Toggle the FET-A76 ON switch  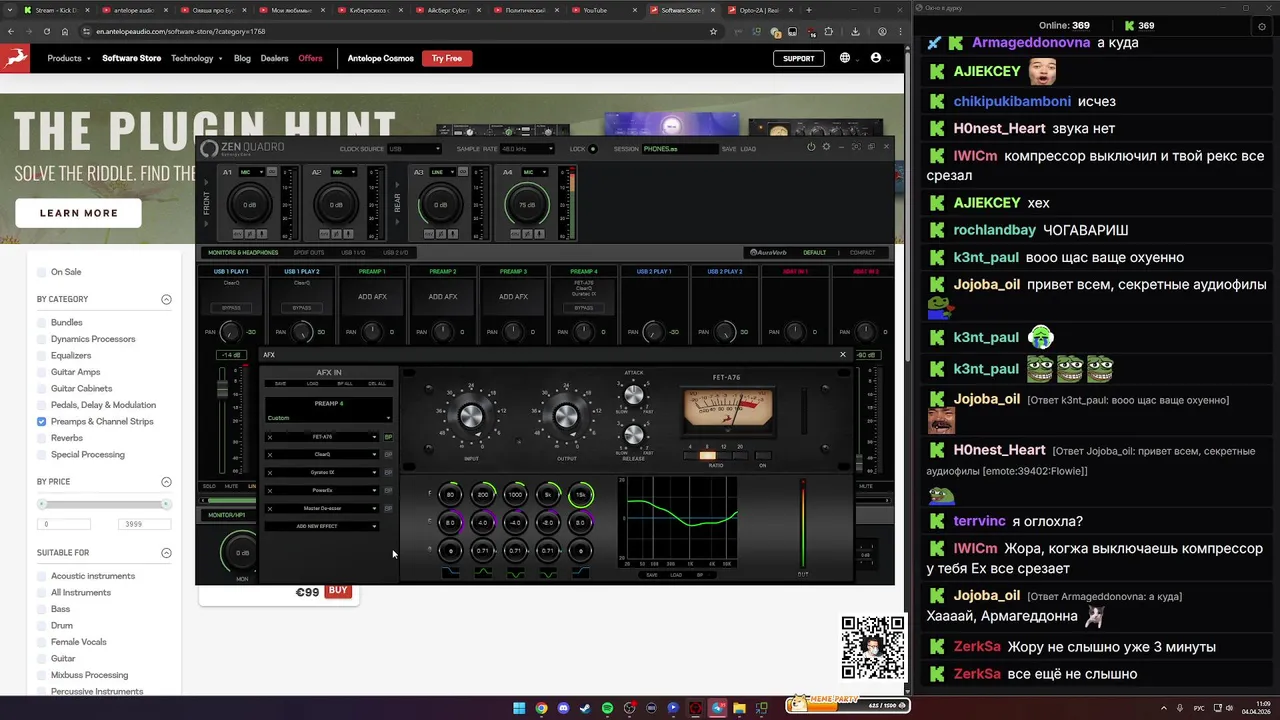pos(763,456)
